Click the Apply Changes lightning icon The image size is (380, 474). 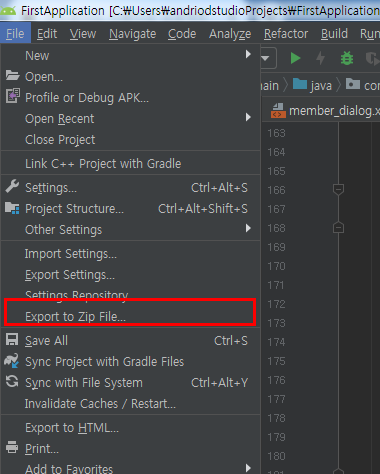tap(321, 58)
